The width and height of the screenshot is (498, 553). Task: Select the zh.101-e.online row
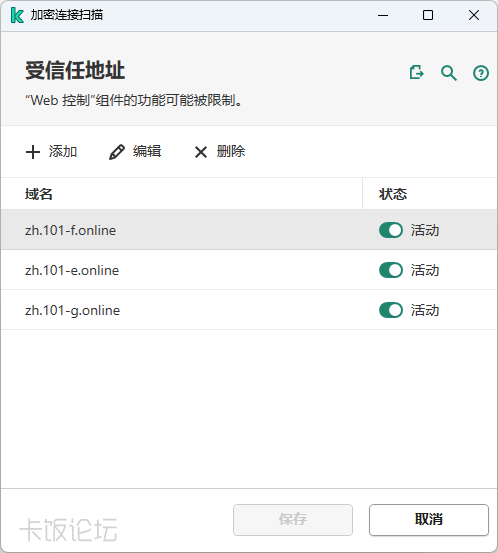click(x=249, y=270)
